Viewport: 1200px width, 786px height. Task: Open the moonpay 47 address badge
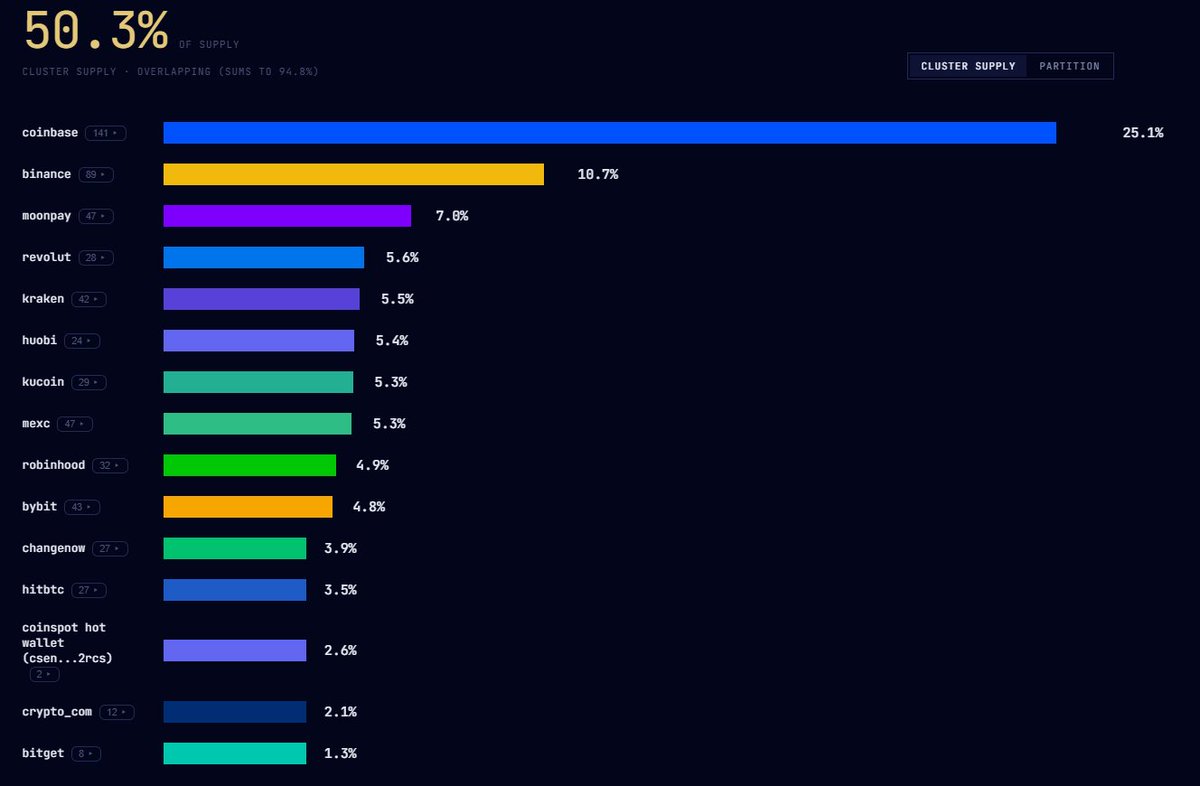(x=96, y=216)
